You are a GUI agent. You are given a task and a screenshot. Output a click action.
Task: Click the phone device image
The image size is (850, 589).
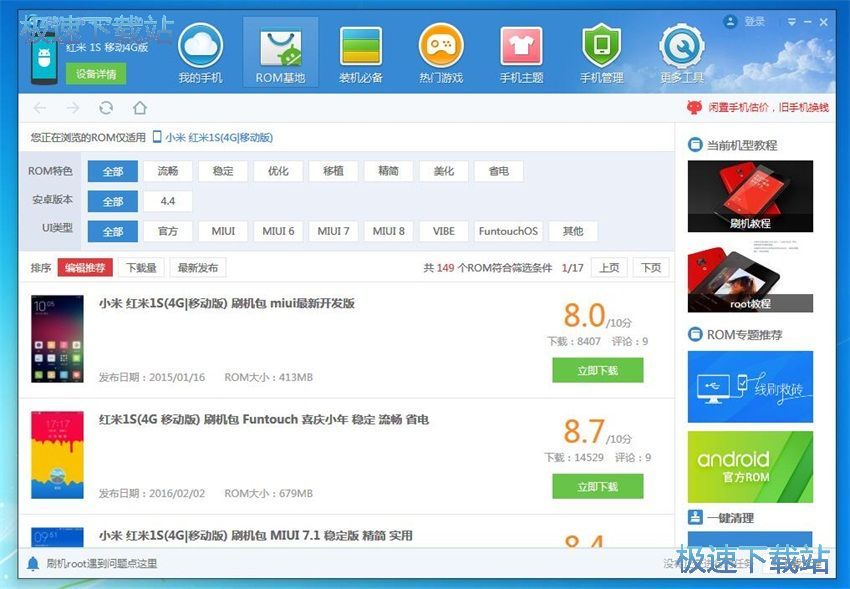[x=44, y=57]
